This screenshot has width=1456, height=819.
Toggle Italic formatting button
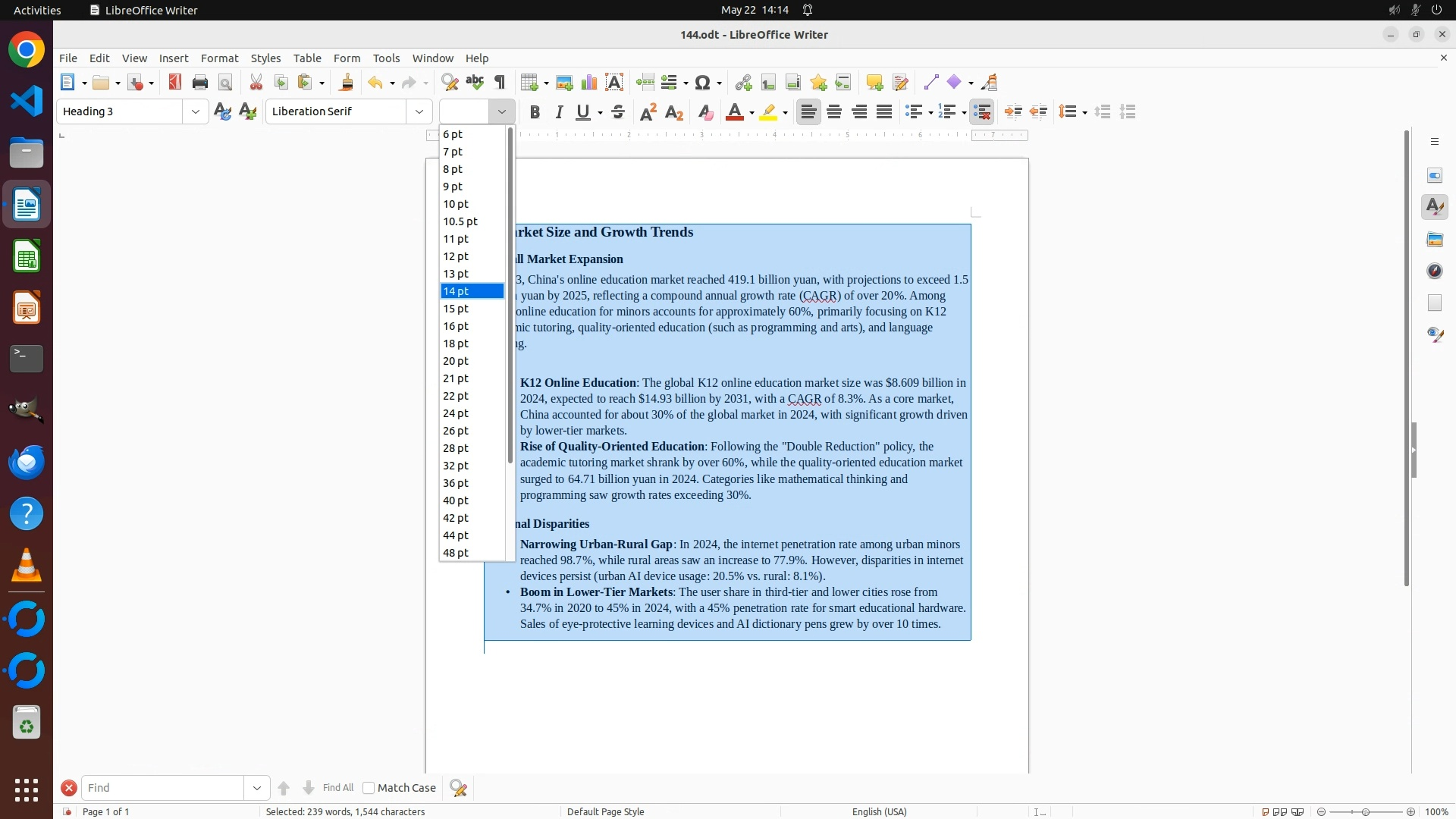[559, 112]
